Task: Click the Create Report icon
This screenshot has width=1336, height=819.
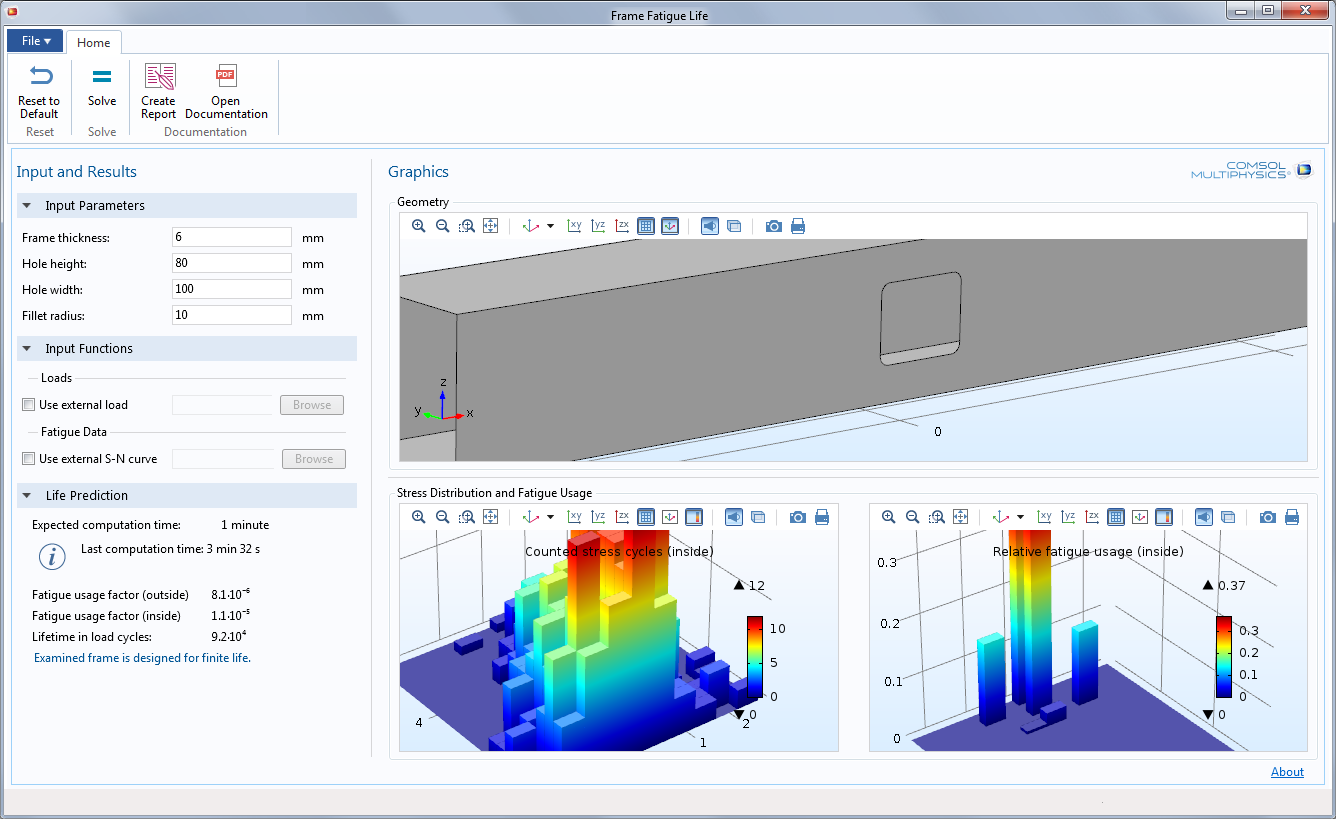Action: tap(159, 77)
